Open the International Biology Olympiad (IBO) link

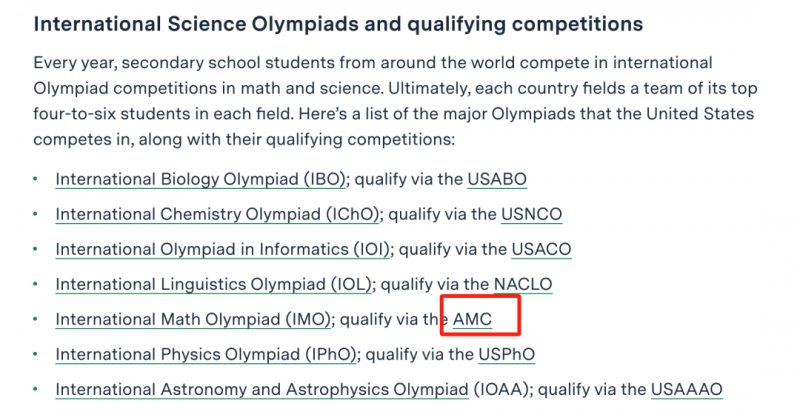tap(201, 179)
